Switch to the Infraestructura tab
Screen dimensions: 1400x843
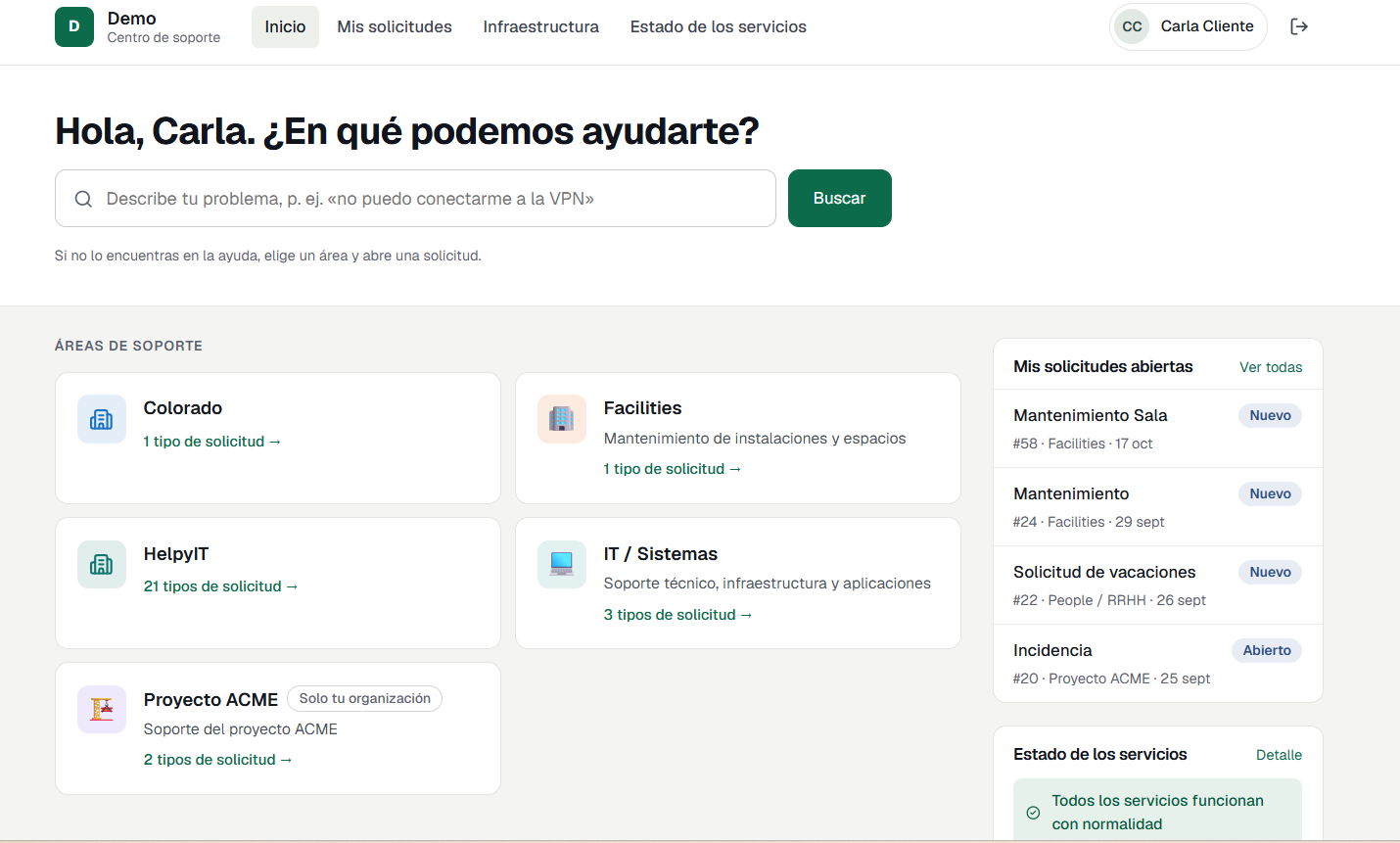(x=541, y=26)
